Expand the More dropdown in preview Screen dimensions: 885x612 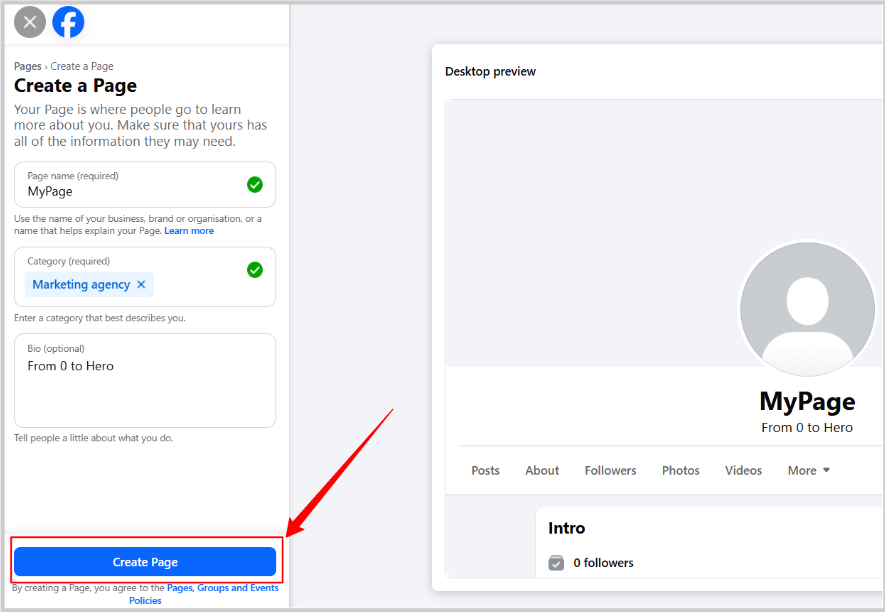coord(808,471)
